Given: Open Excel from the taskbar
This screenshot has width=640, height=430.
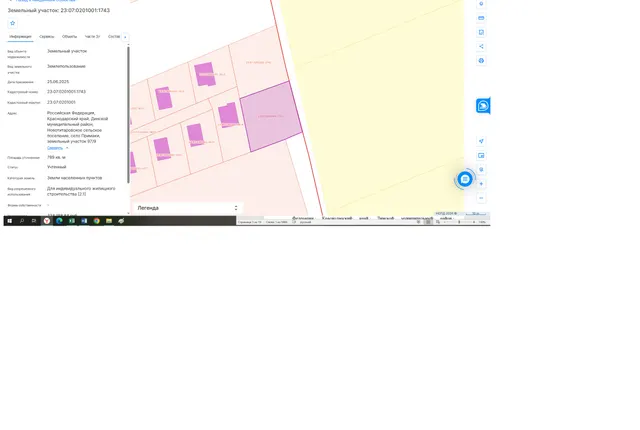Looking at the screenshot, I should pos(72,221).
